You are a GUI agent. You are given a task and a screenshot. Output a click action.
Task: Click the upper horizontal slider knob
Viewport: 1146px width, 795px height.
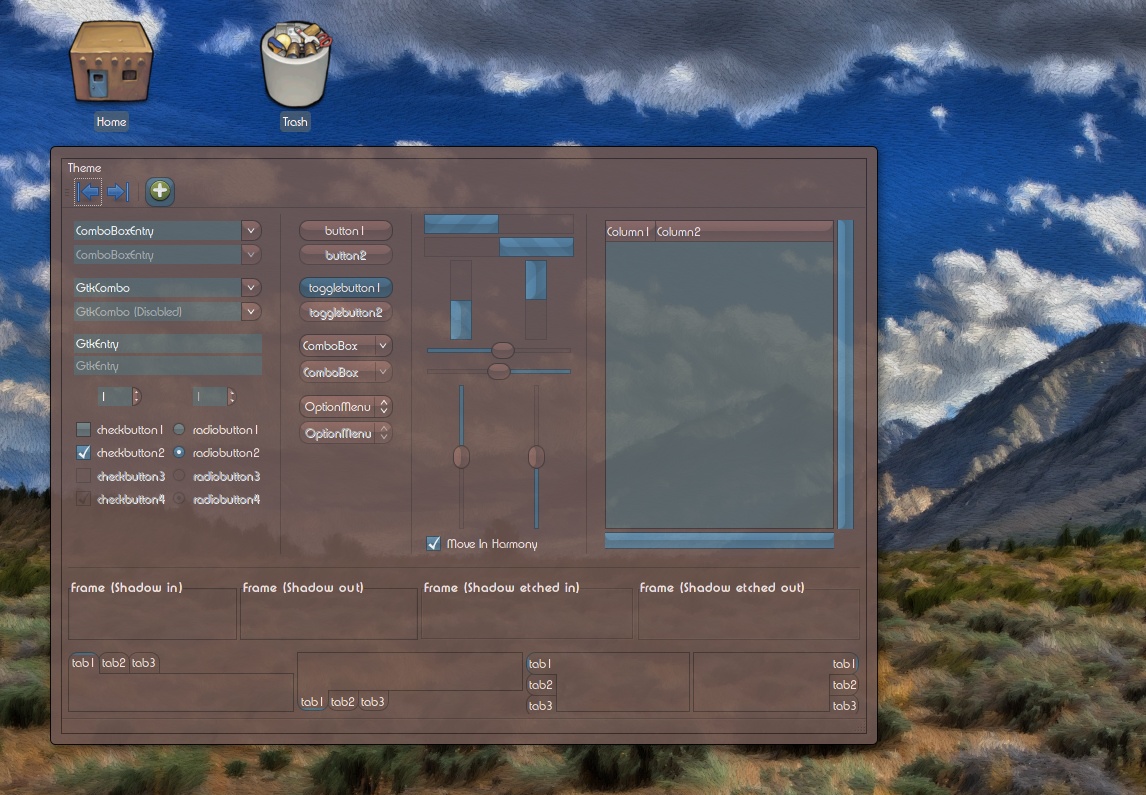502,350
